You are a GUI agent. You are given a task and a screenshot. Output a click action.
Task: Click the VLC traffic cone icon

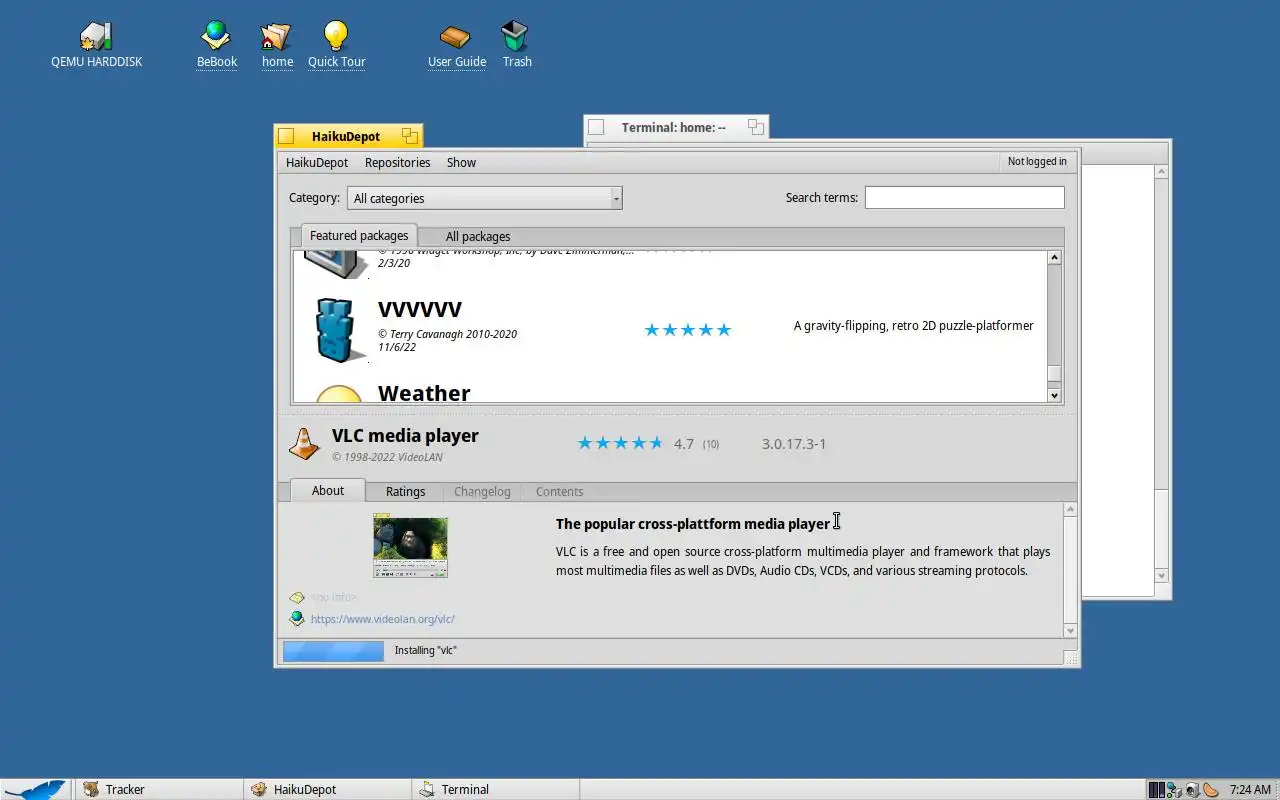(x=304, y=443)
